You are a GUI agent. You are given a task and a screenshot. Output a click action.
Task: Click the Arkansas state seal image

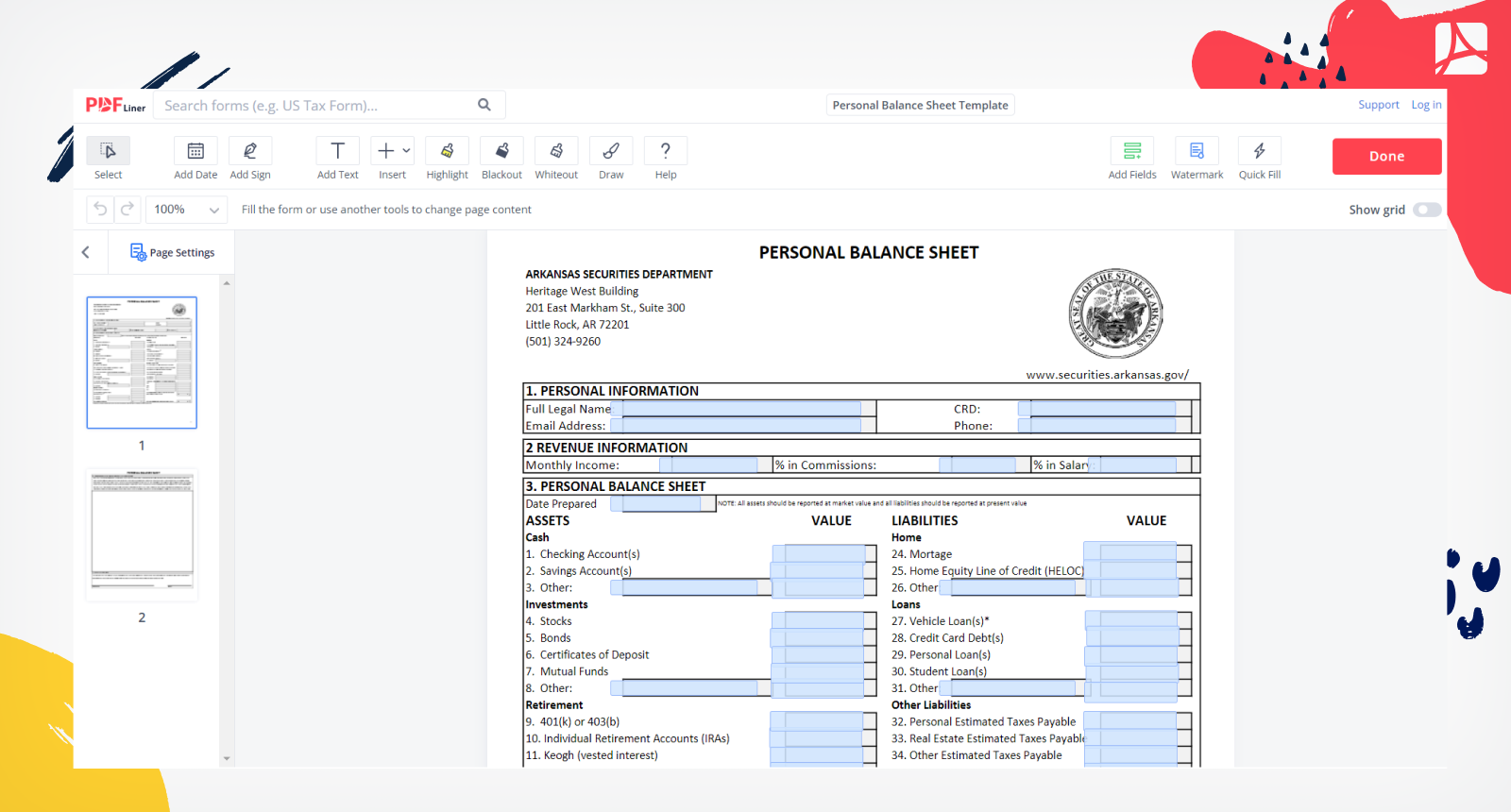1115,313
